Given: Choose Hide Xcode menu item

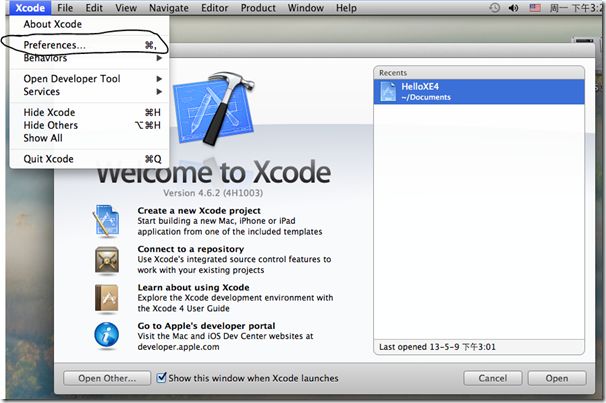Looking at the screenshot, I should (x=89, y=112).
